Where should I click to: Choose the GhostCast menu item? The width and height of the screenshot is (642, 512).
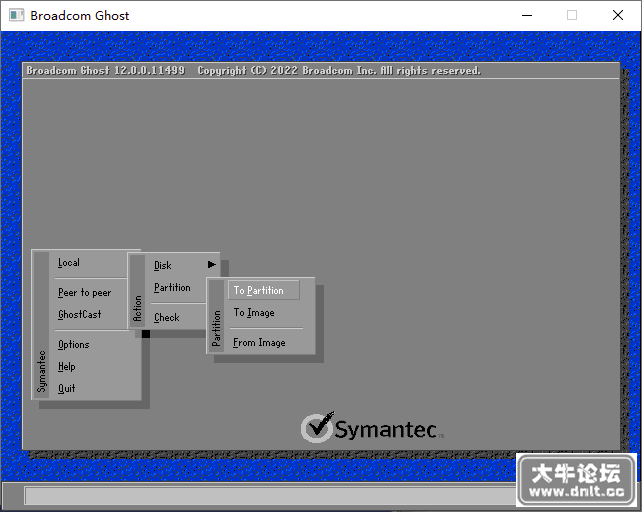(x=79, y=314)
